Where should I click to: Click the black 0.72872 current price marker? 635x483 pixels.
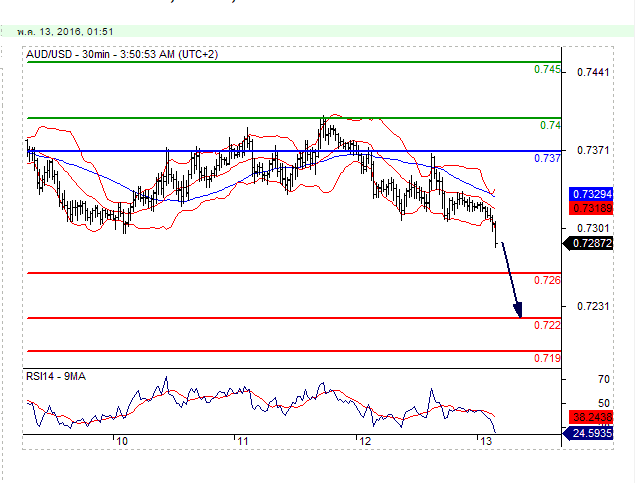click(x=588, y=244)
